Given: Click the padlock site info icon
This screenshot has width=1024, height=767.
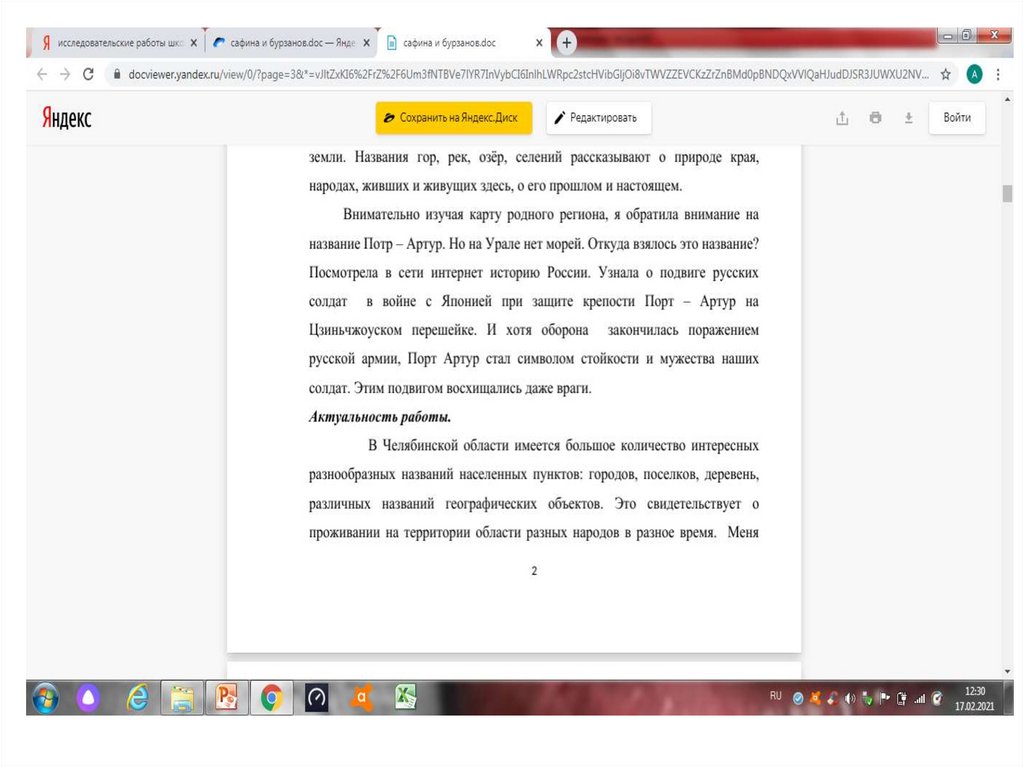Looking at the screenshot, I should pos(117,74).
